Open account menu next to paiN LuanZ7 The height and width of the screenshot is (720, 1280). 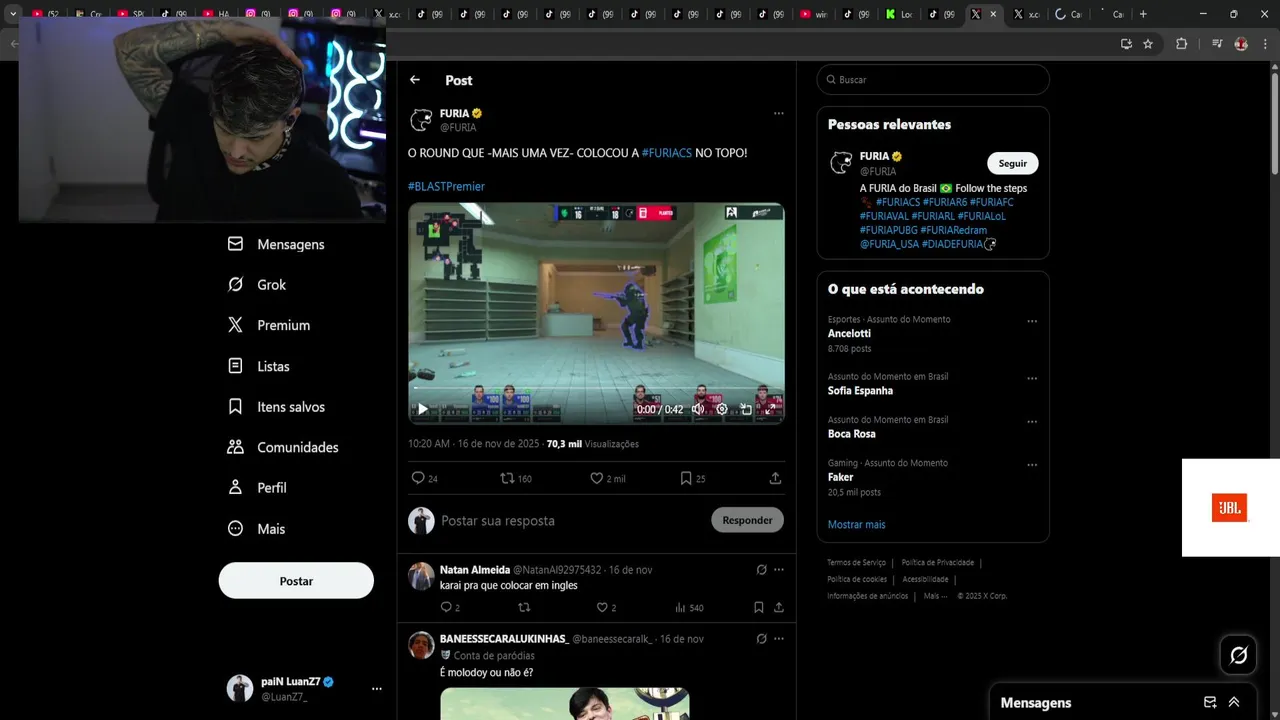click(x=377, y=689)
